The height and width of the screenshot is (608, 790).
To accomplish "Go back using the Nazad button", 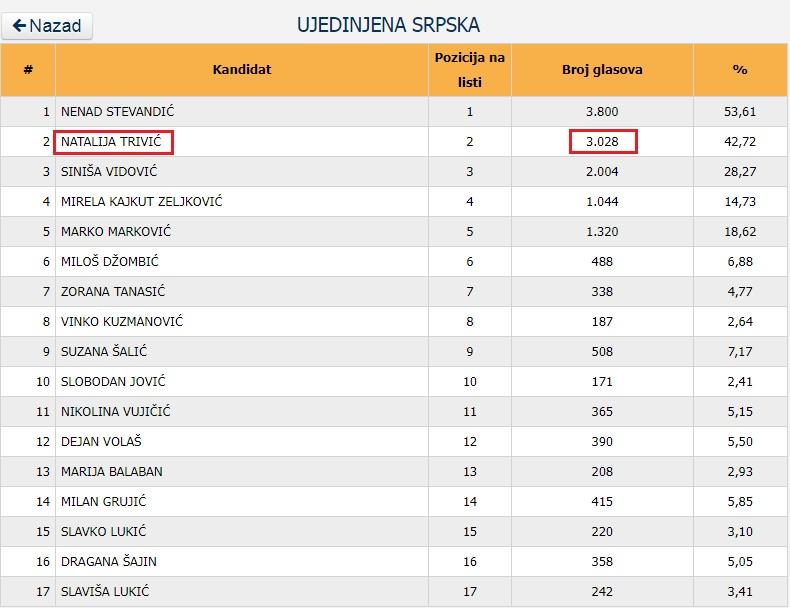I will click(x=47, y=26).
